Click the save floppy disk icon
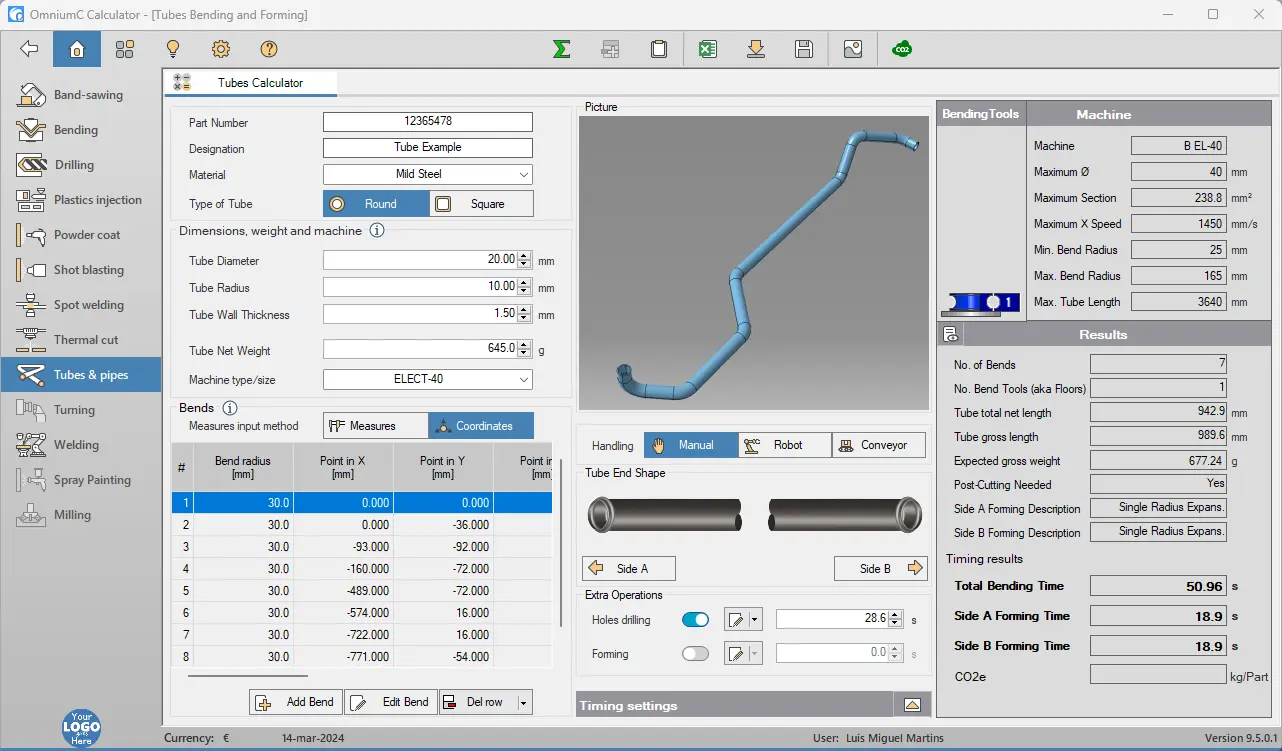1282x751 pixels. coord(803,49)
